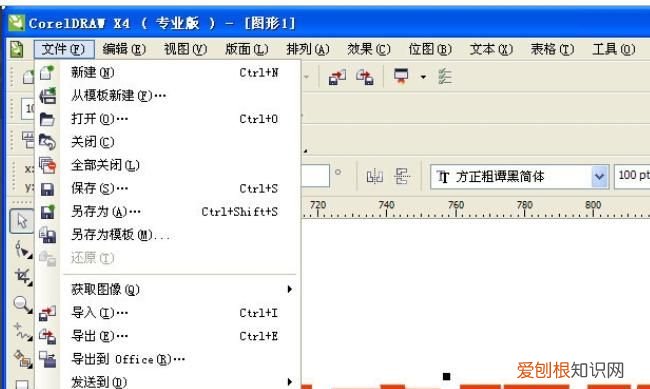Choose 关闭(C) menu entry
This screenshot has height=389, width=650.
(x=167, y=142)
